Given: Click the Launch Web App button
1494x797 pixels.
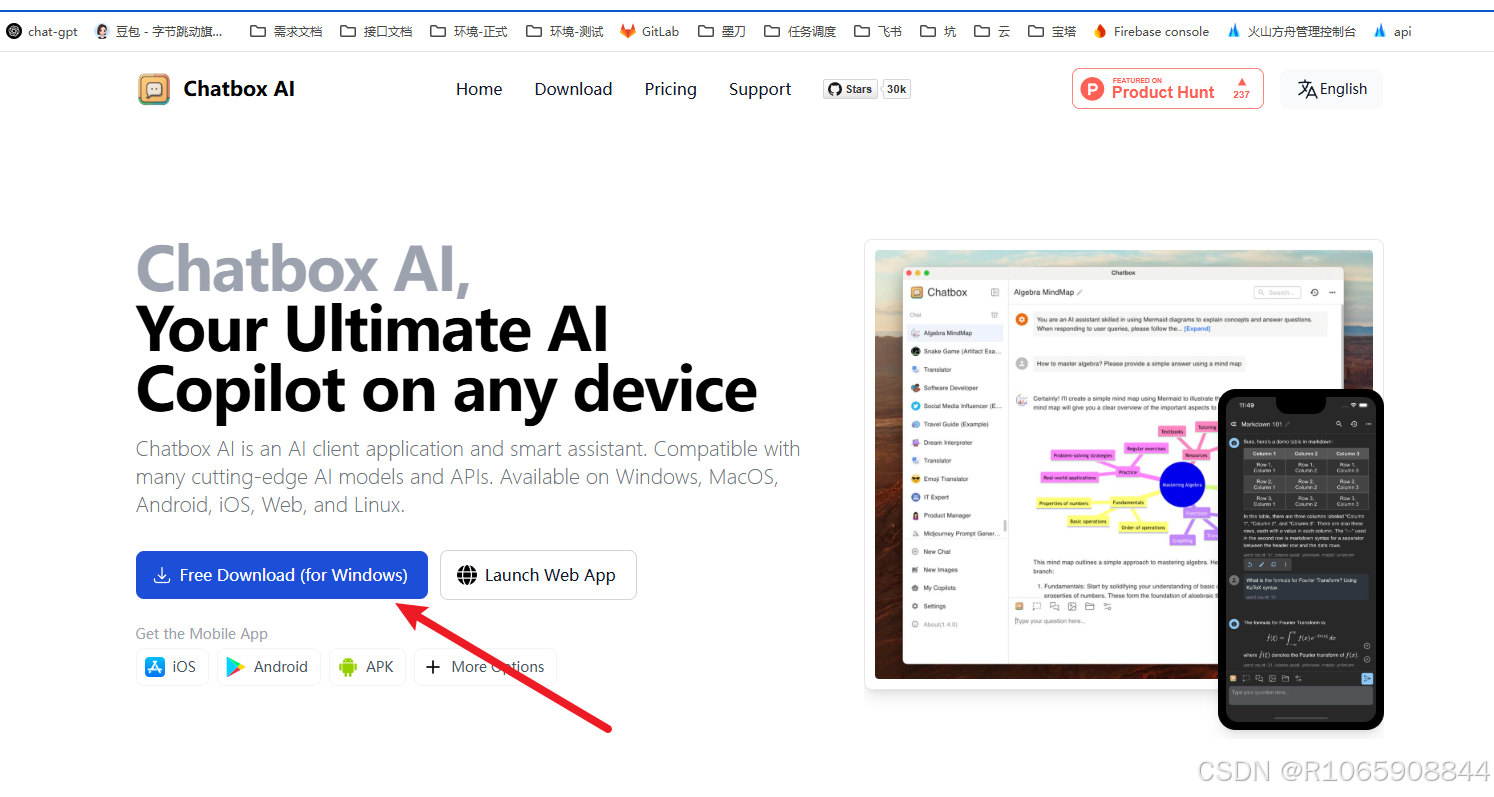Looking at the screenshot, I should click(x=538, y=575).
